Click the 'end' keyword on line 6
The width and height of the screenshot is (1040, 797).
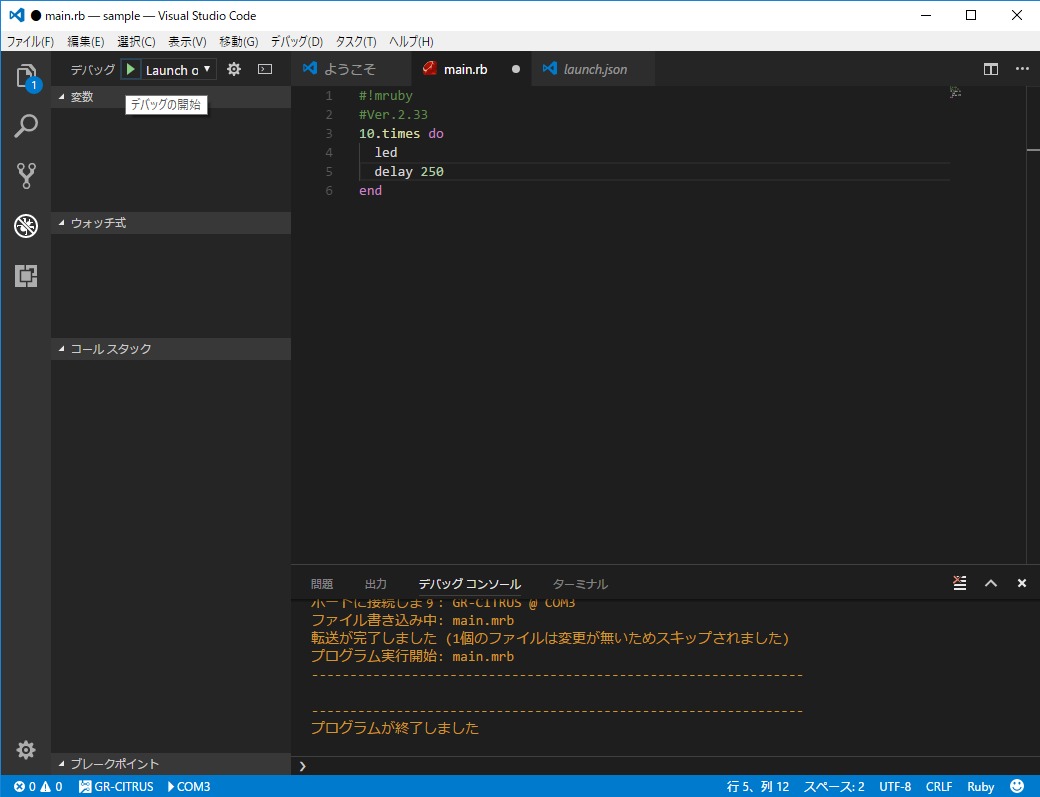pos(370,190)
